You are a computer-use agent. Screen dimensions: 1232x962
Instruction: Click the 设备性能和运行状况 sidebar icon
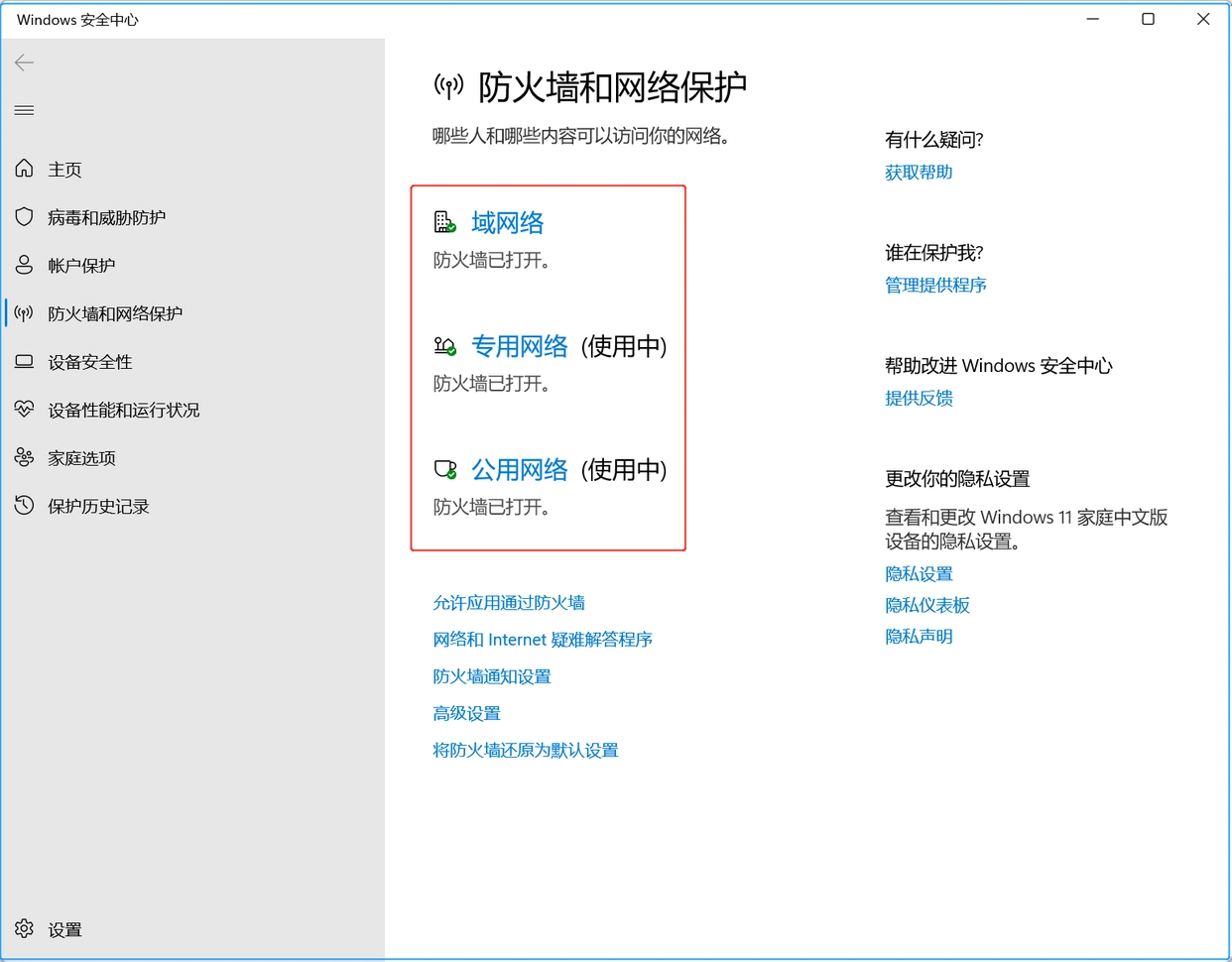24,409
